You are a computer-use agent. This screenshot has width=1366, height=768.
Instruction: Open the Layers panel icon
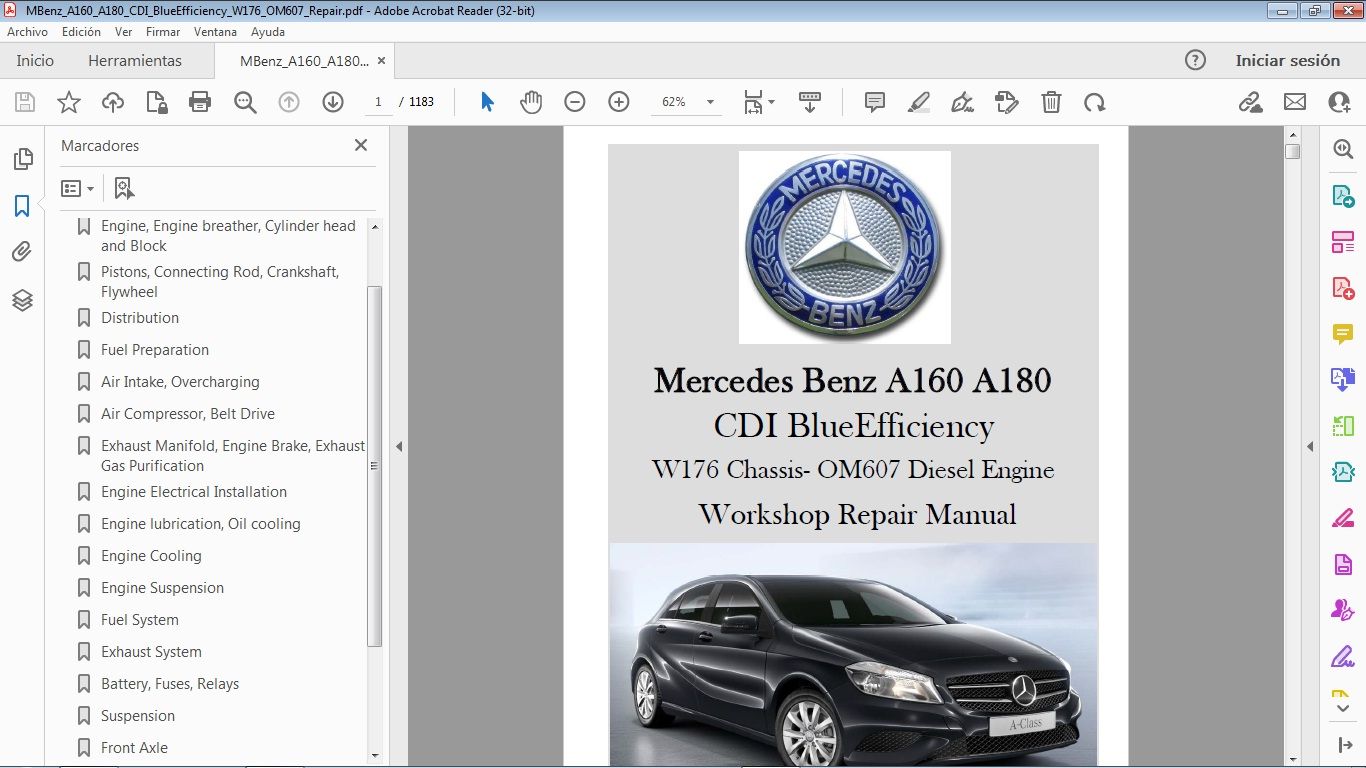(22, 300)
